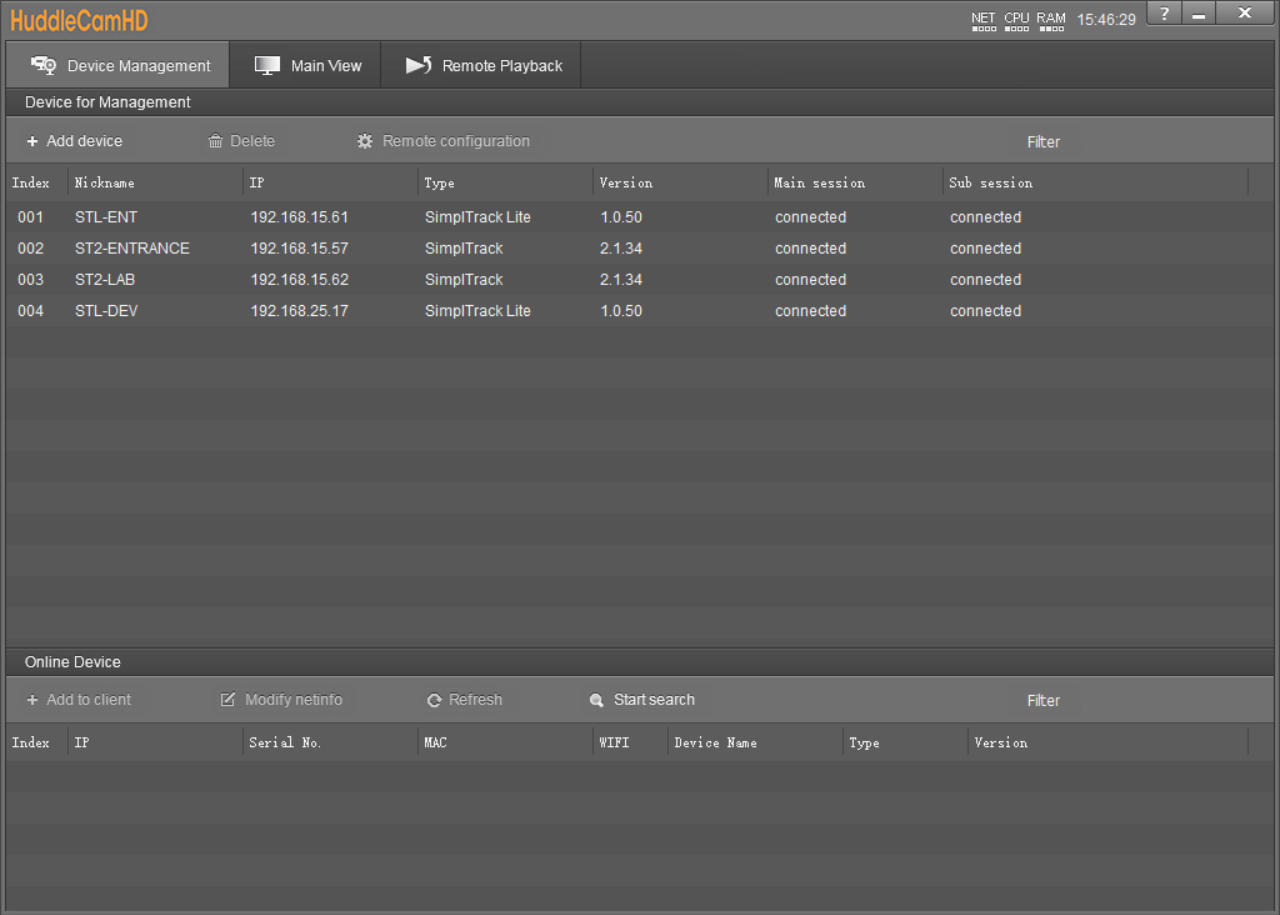This screenshot has height=915, width=1280.
Task: Click the Remote configuration gear icon
Action: [365, 142]
